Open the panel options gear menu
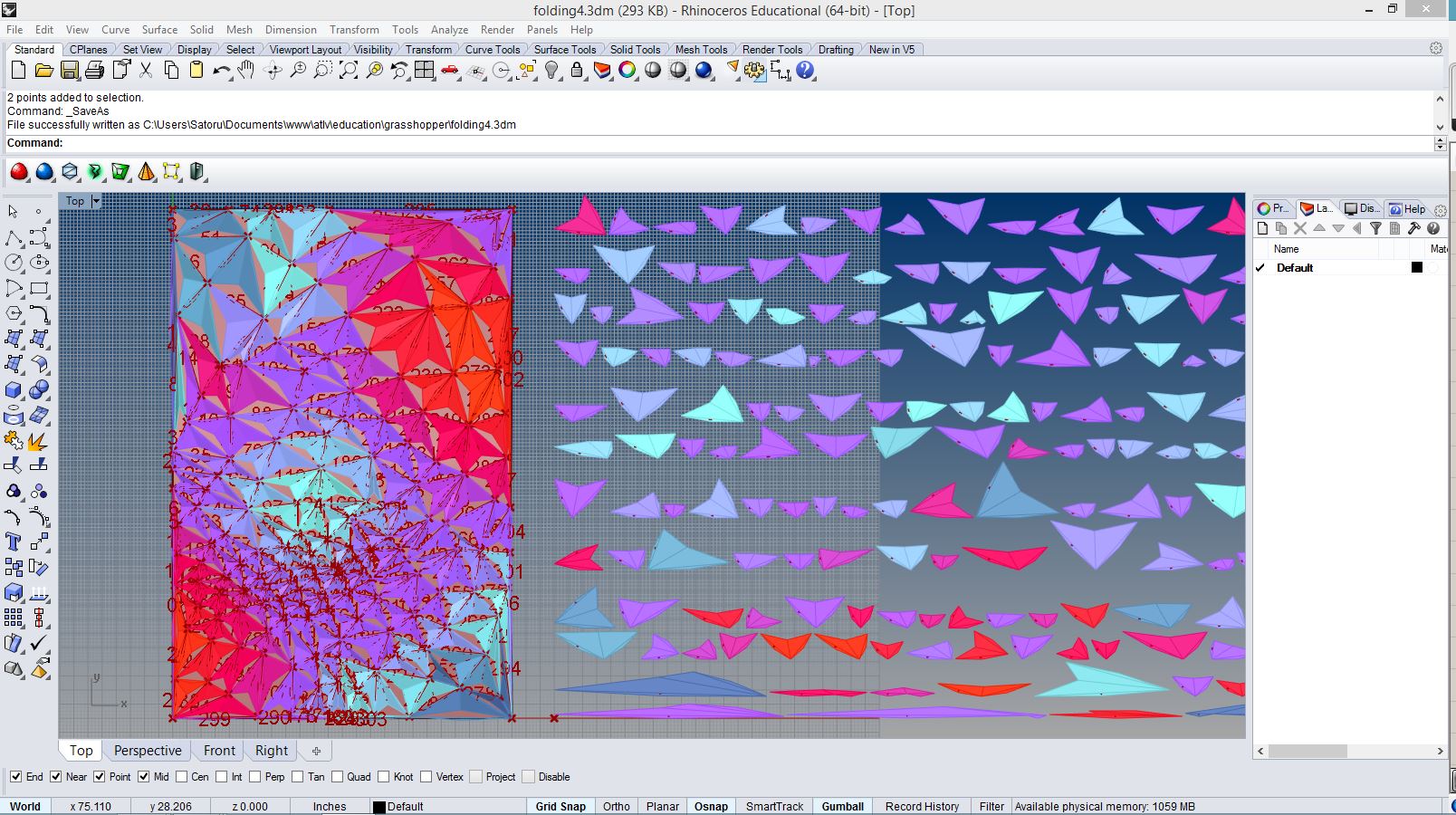 (1440, 210)
